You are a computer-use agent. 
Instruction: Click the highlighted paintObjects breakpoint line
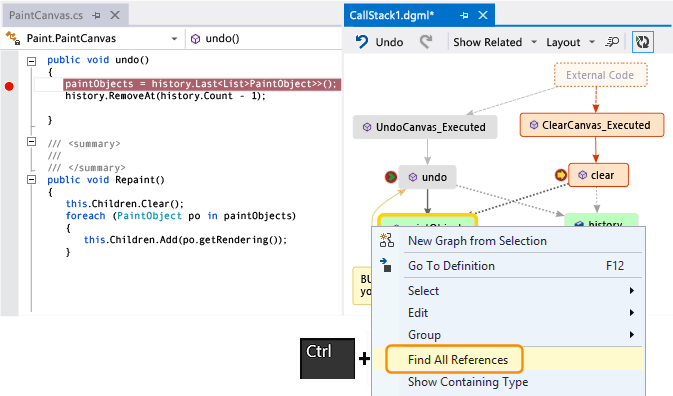[203, 84]
